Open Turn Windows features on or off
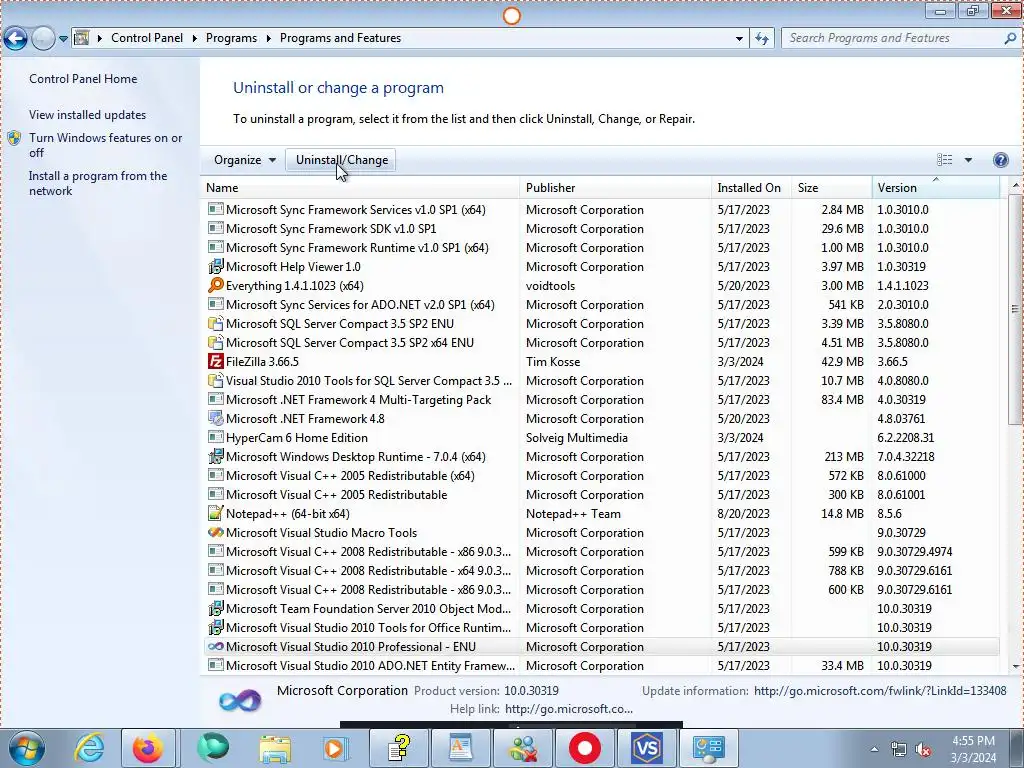1024x768 pixels. (105, 145)
